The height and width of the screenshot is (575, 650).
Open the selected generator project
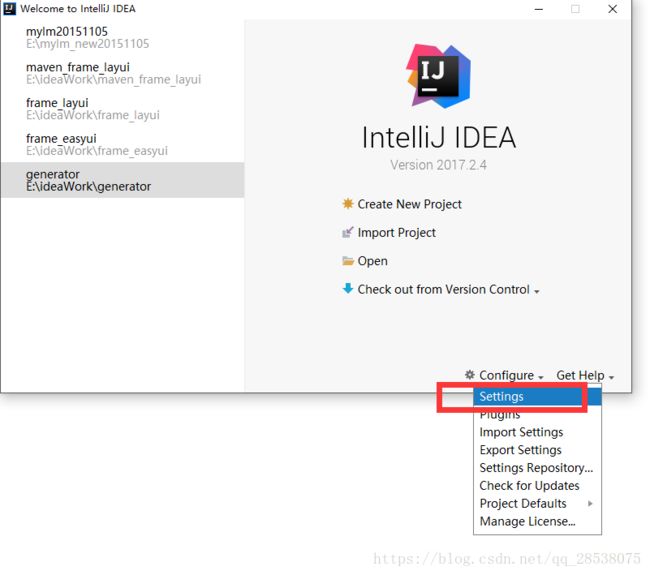[x=123, y=180]
